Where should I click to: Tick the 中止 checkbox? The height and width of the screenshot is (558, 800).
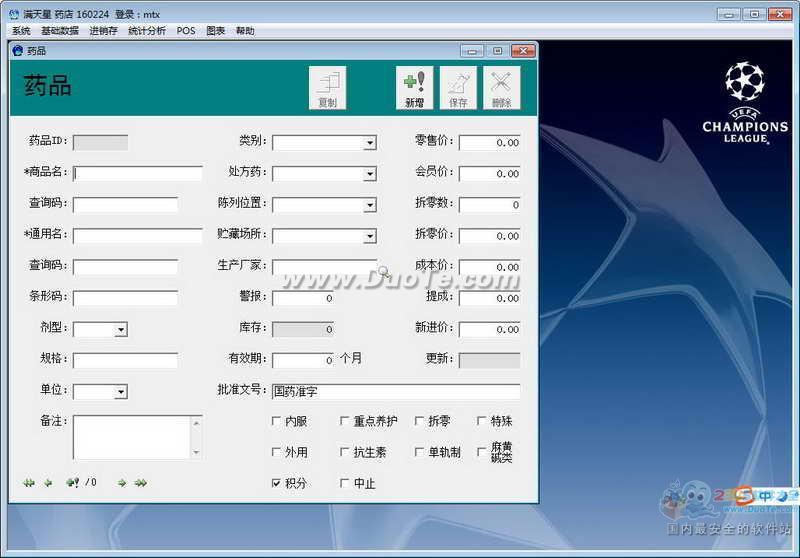pyautogui.click(x=344, y=483)
